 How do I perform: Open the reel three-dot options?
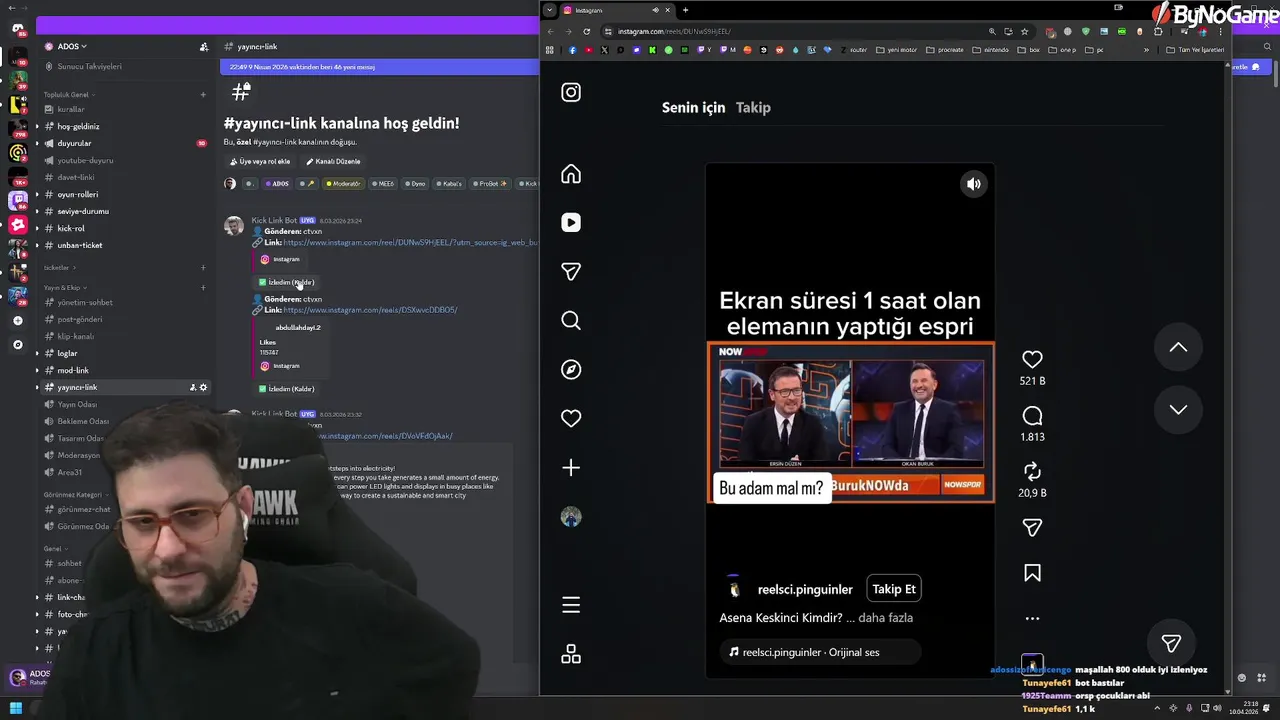pyautogui.click(x=1032, y=619)
